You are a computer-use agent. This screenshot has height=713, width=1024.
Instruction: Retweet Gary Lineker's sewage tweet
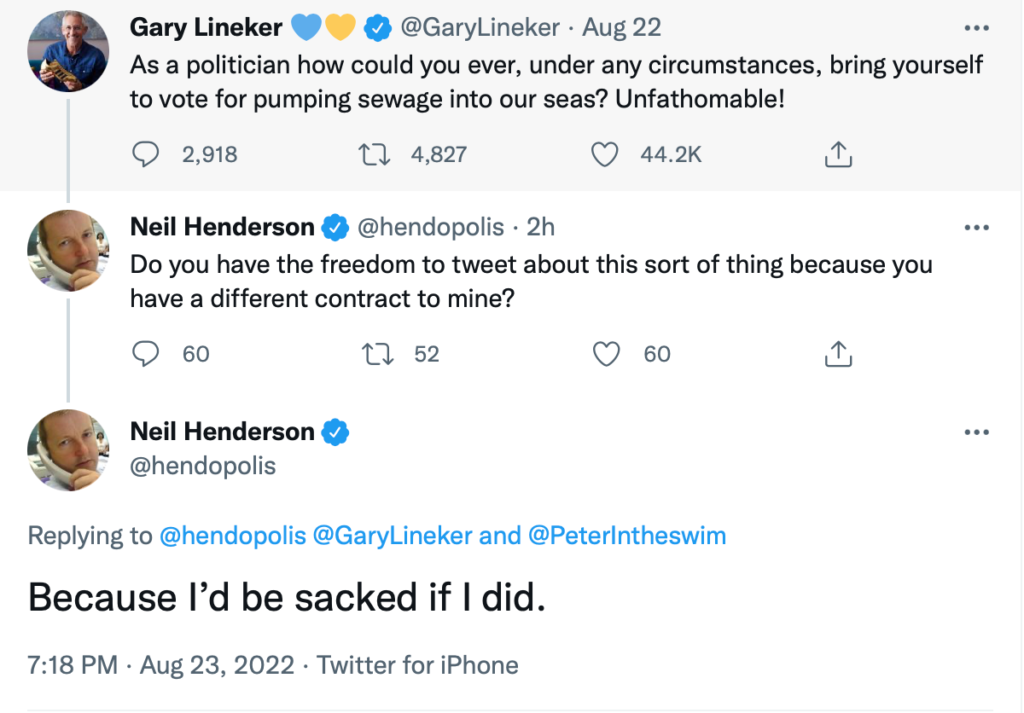[374, 154]
